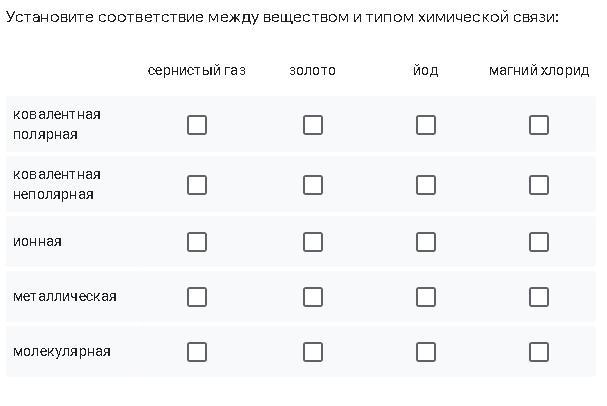Screen dimensions: 607x406
Task: Check ковалентная полярная for йод
Action: (x=426, y=125)
